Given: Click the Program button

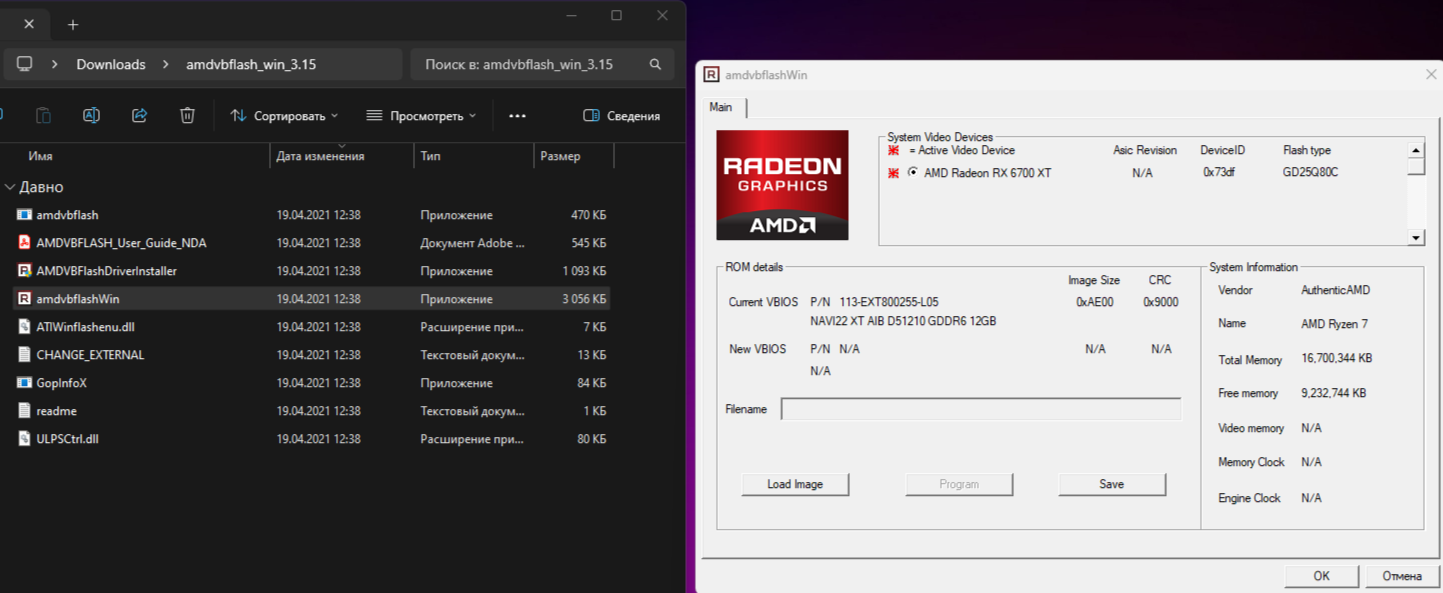Looking at the screenshot, I should click(959, 484).
